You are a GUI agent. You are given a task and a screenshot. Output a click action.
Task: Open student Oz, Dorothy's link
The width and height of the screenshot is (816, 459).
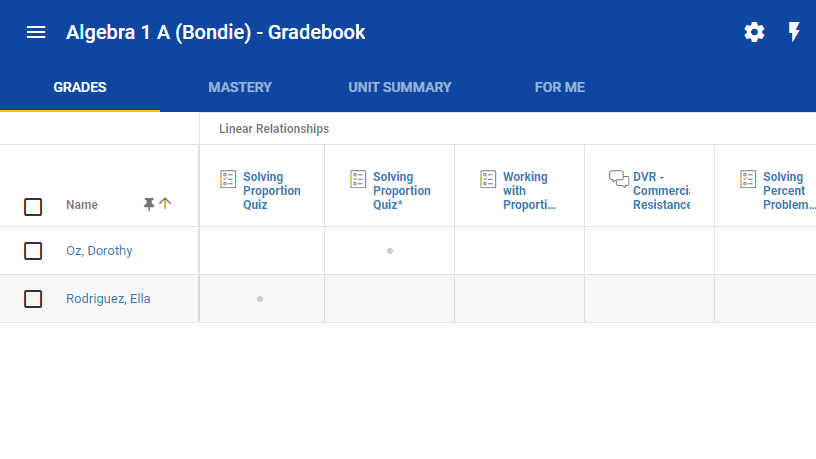point(99,251)
